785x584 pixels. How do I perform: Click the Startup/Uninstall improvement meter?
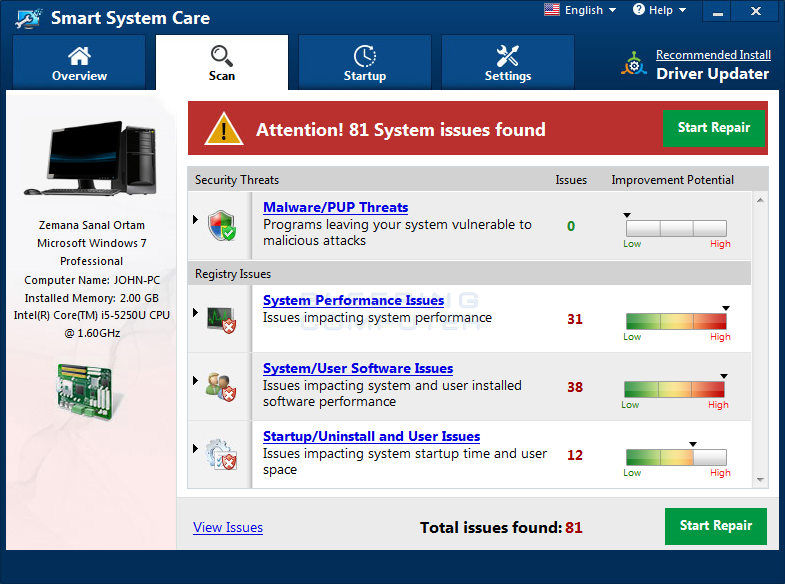coord(676,457)
